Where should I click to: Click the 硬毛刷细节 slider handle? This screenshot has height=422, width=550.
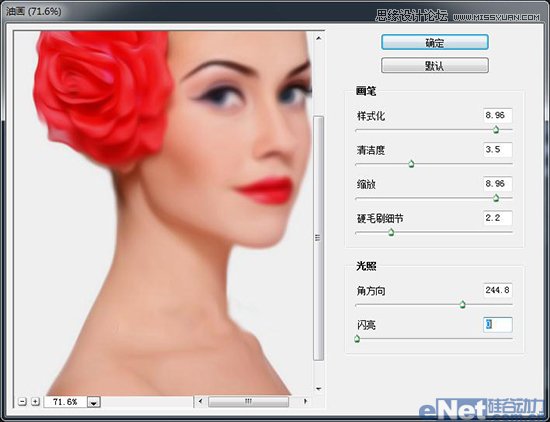[x=391, y=232]
